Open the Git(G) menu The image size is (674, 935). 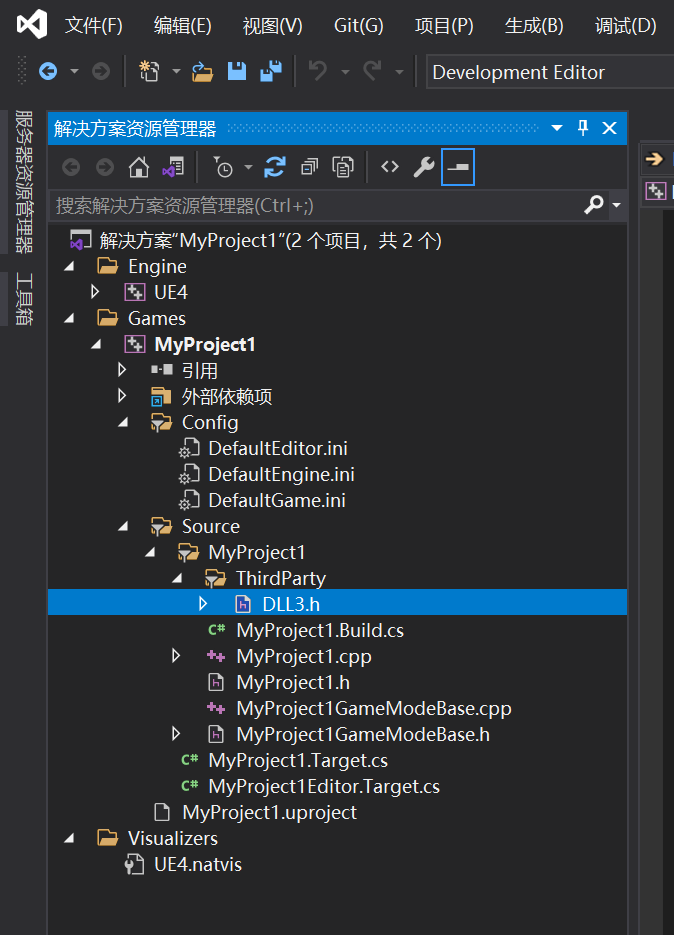(x=358, y=25)
